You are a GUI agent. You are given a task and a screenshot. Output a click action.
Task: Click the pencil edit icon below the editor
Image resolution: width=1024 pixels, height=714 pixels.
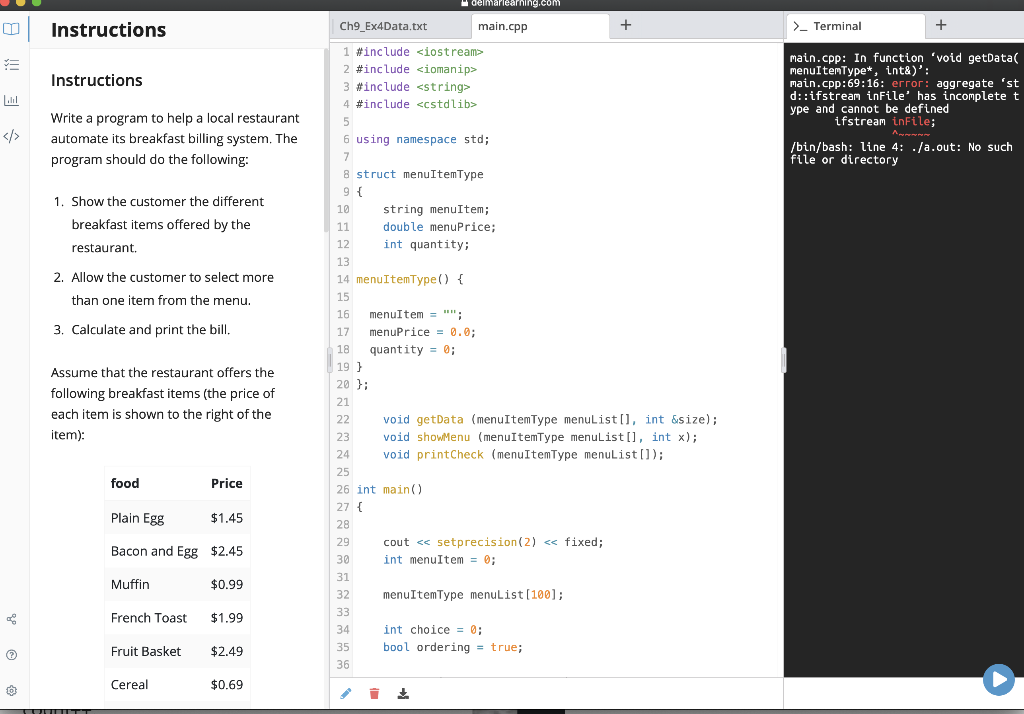point(345,692)
